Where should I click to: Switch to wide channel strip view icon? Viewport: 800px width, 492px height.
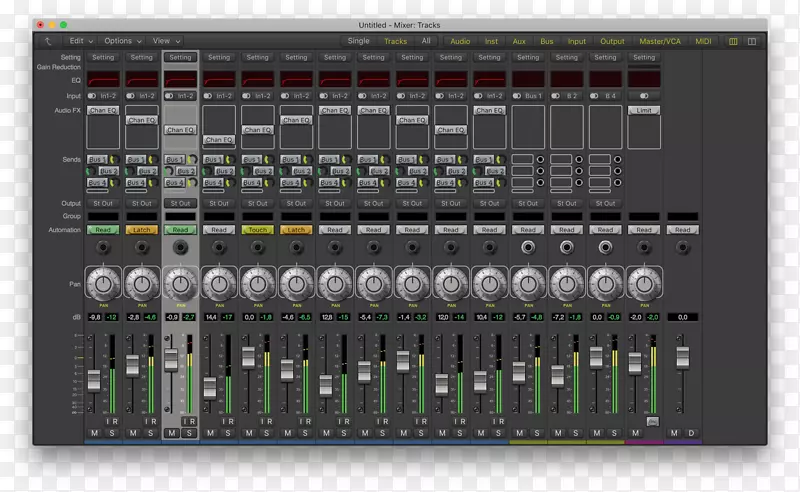(751, 42)
